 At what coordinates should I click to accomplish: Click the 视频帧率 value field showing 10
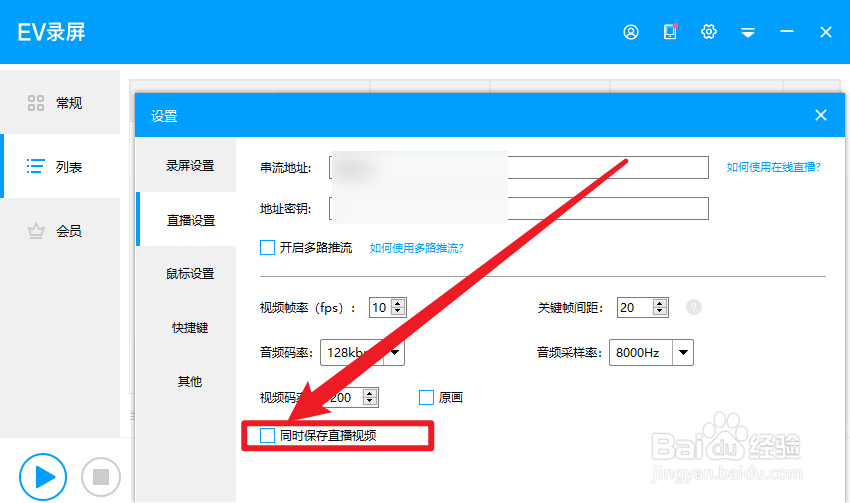point(380,307)
